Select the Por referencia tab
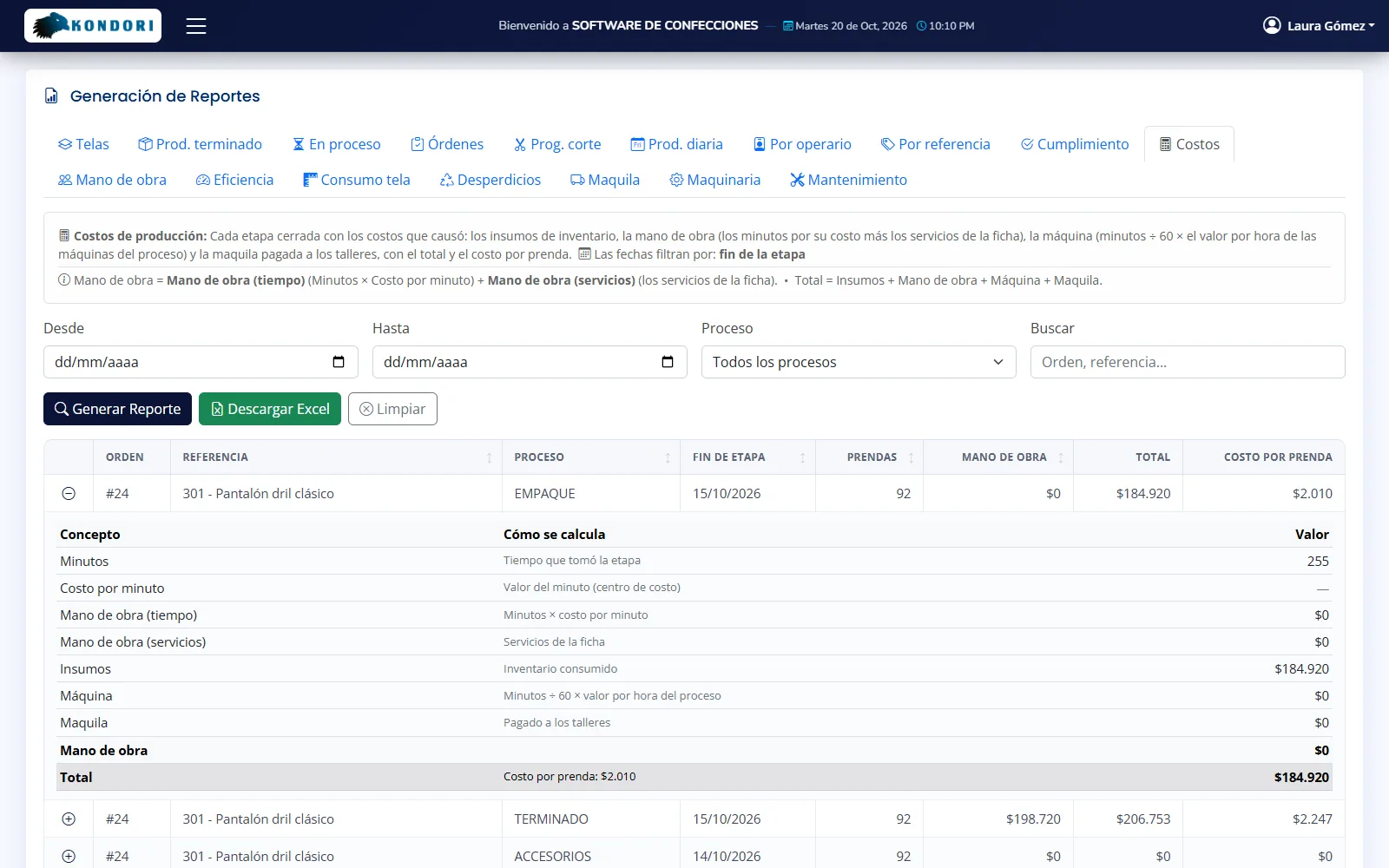 point(935,144)
